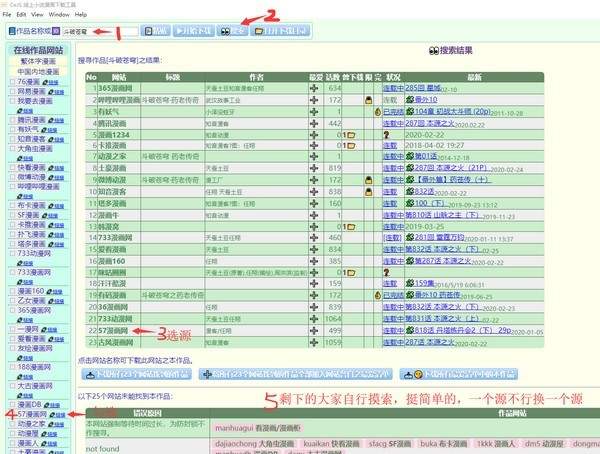Click the lock icon in 哔哩哔哩漫画 row
Screen dimensions: 600x454
[x=369, y=100]
